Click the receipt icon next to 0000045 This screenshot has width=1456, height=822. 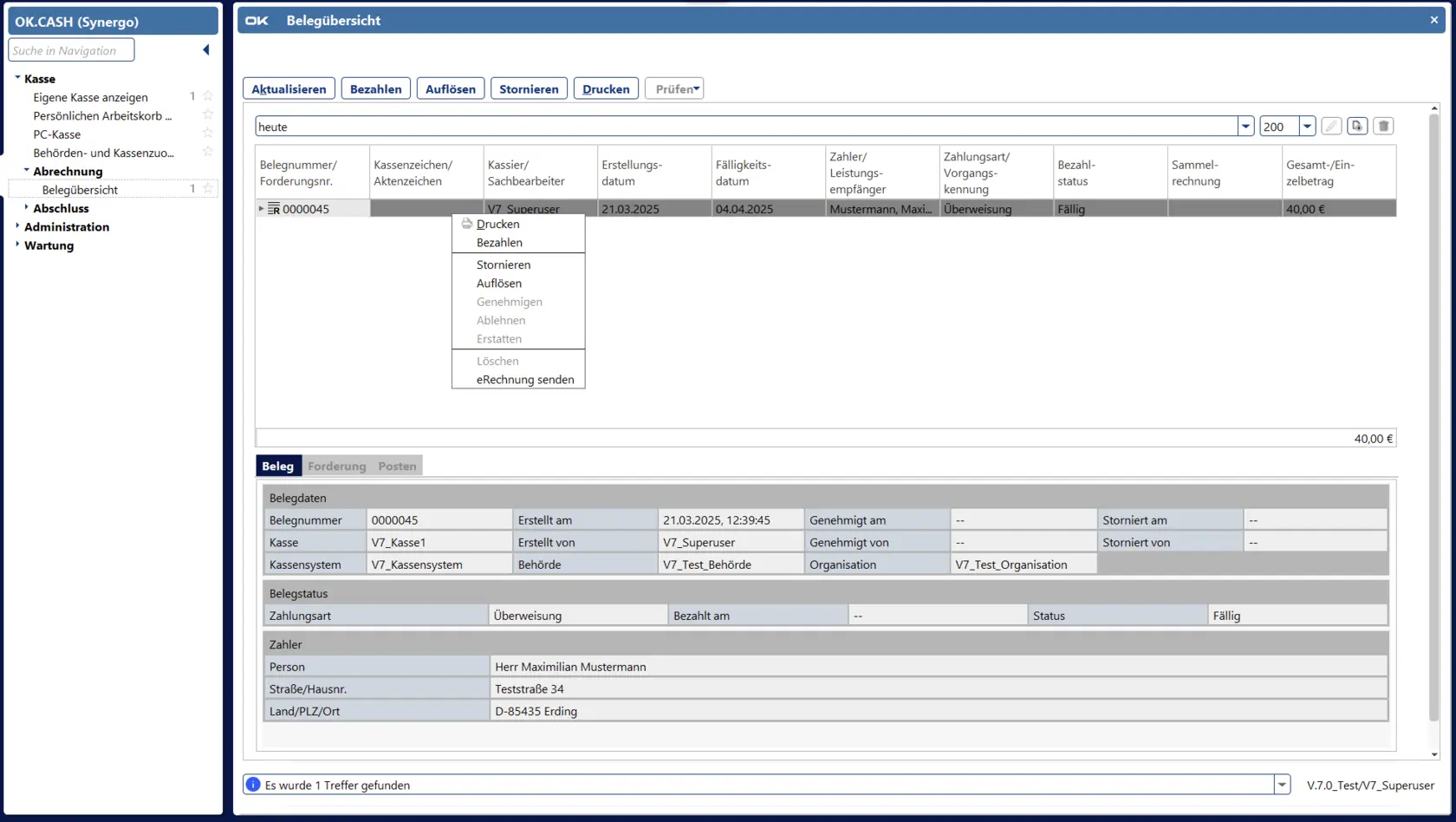click(x=274, y=209)
